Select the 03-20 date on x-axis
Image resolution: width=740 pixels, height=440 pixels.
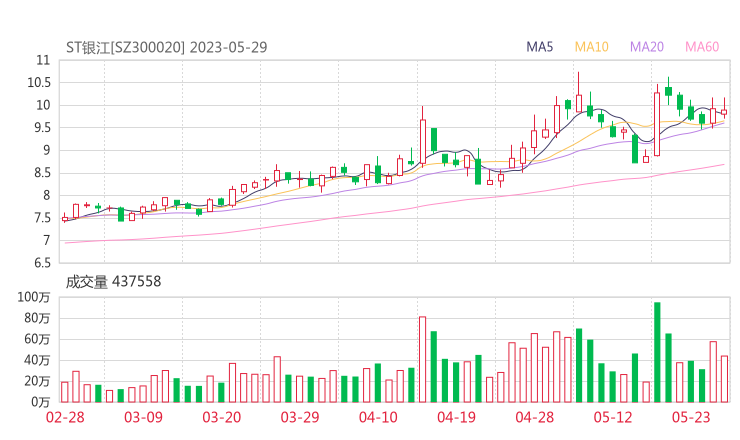tap(222, 418)
